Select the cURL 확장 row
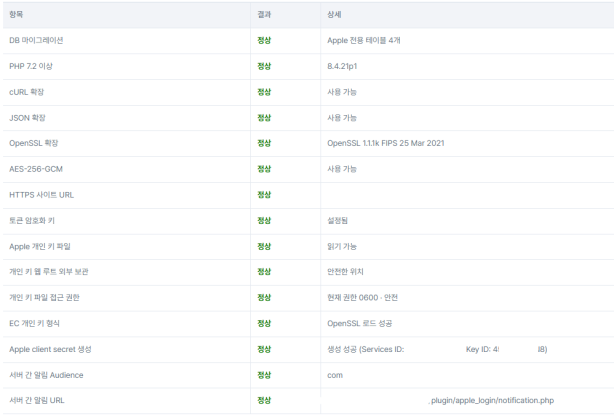Viewport: 614px width, 416px height. pos(308,92)
